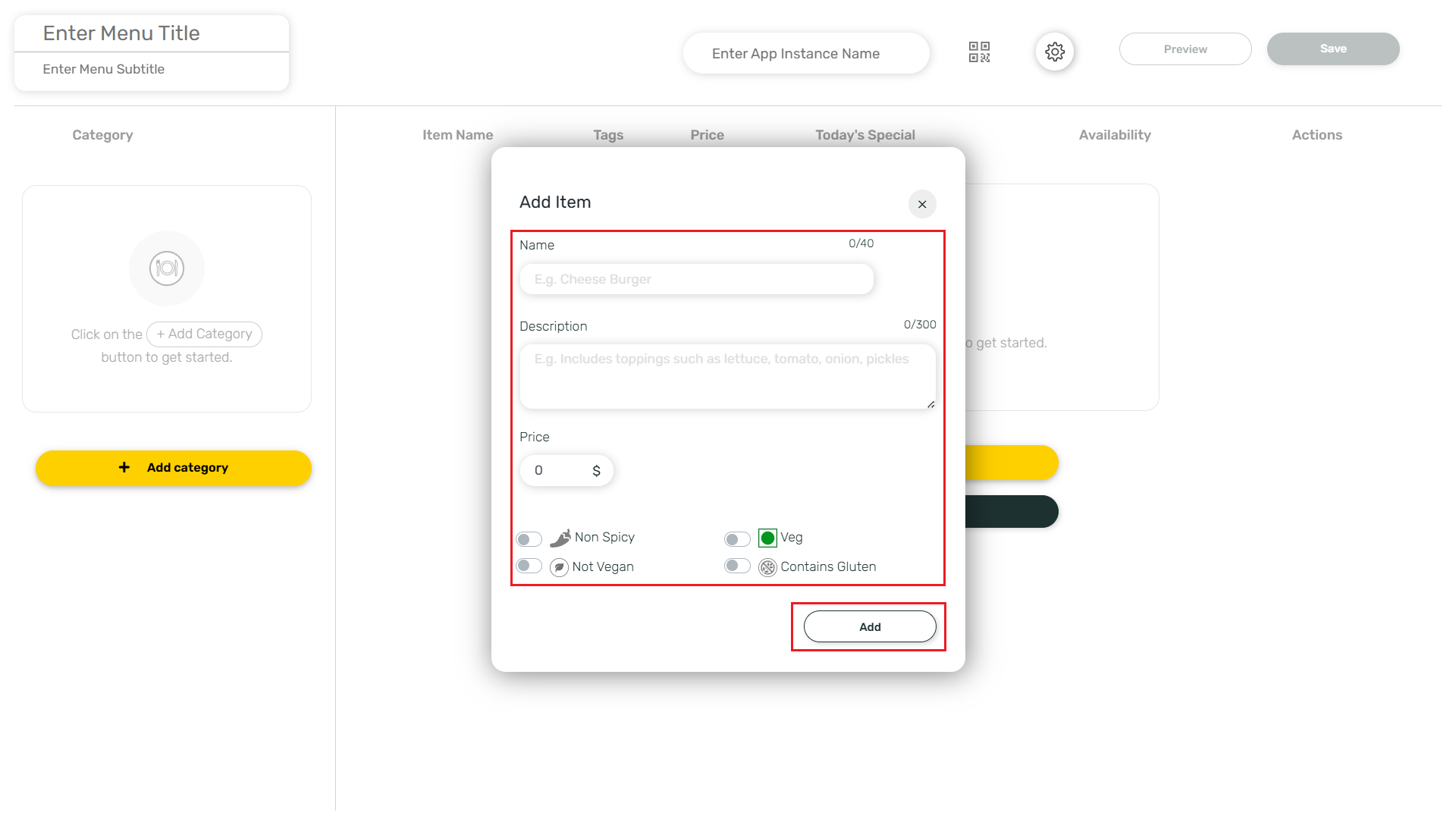
Task: Enable the Not Vegan switch
Action: (529, 566)
